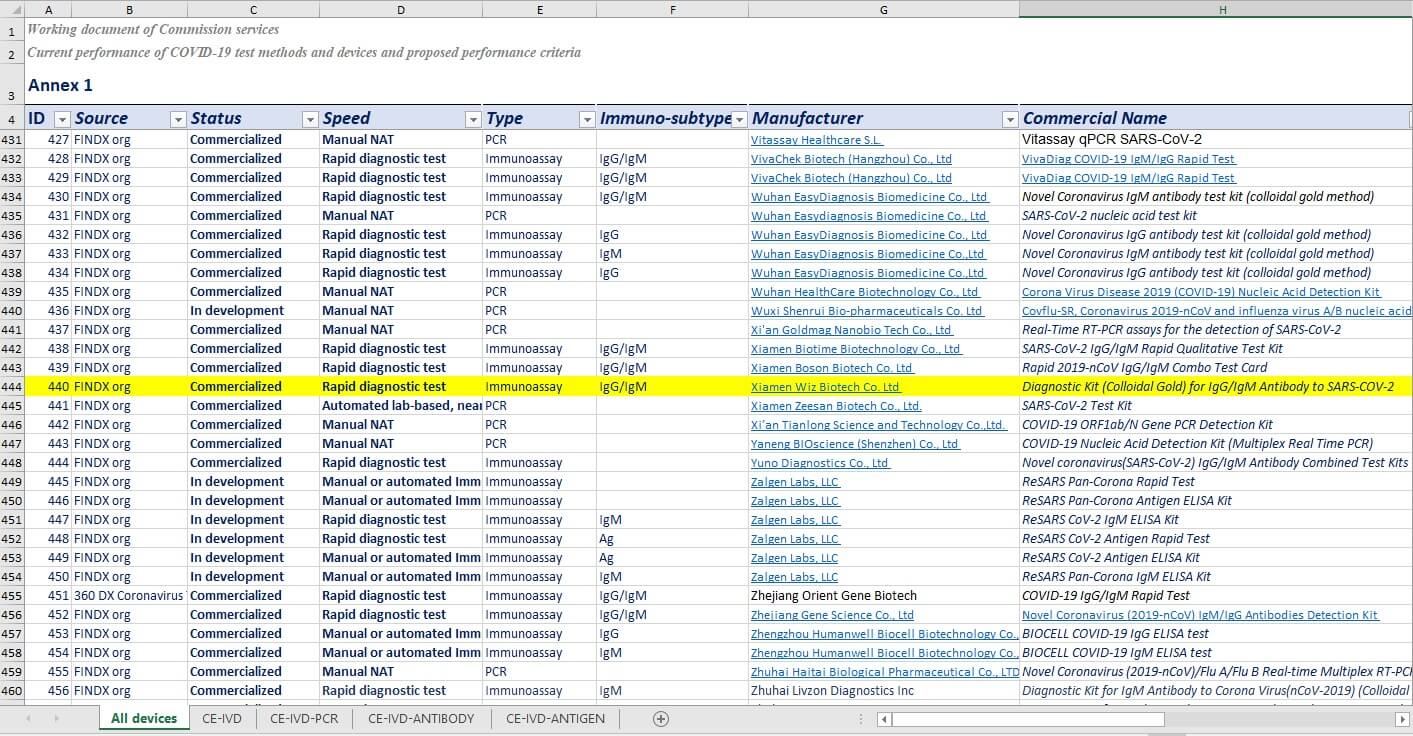
Task: Expand the Type column filter
Action: click(x=587, y=119)
